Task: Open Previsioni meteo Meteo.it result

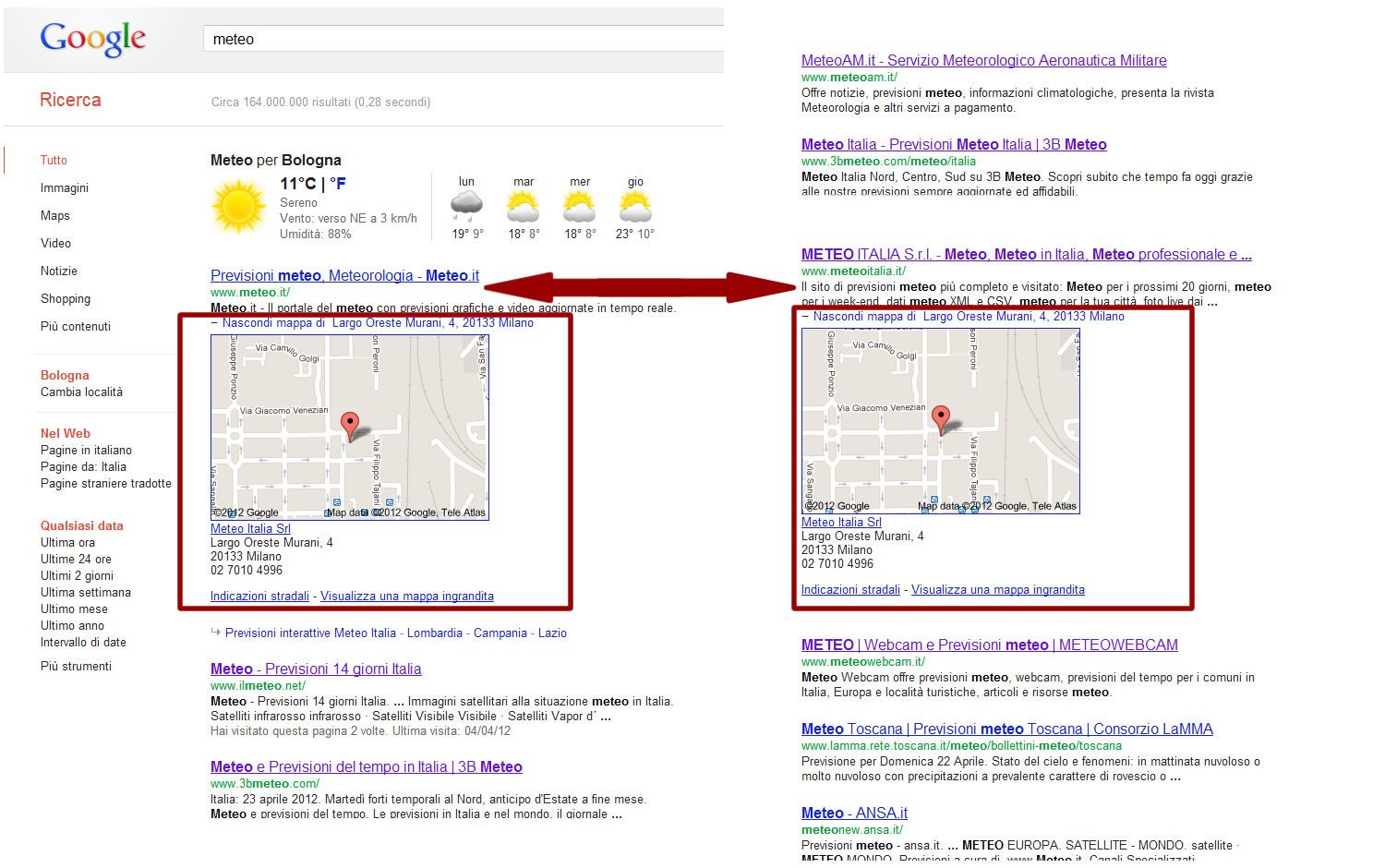Action: [344, 275]
